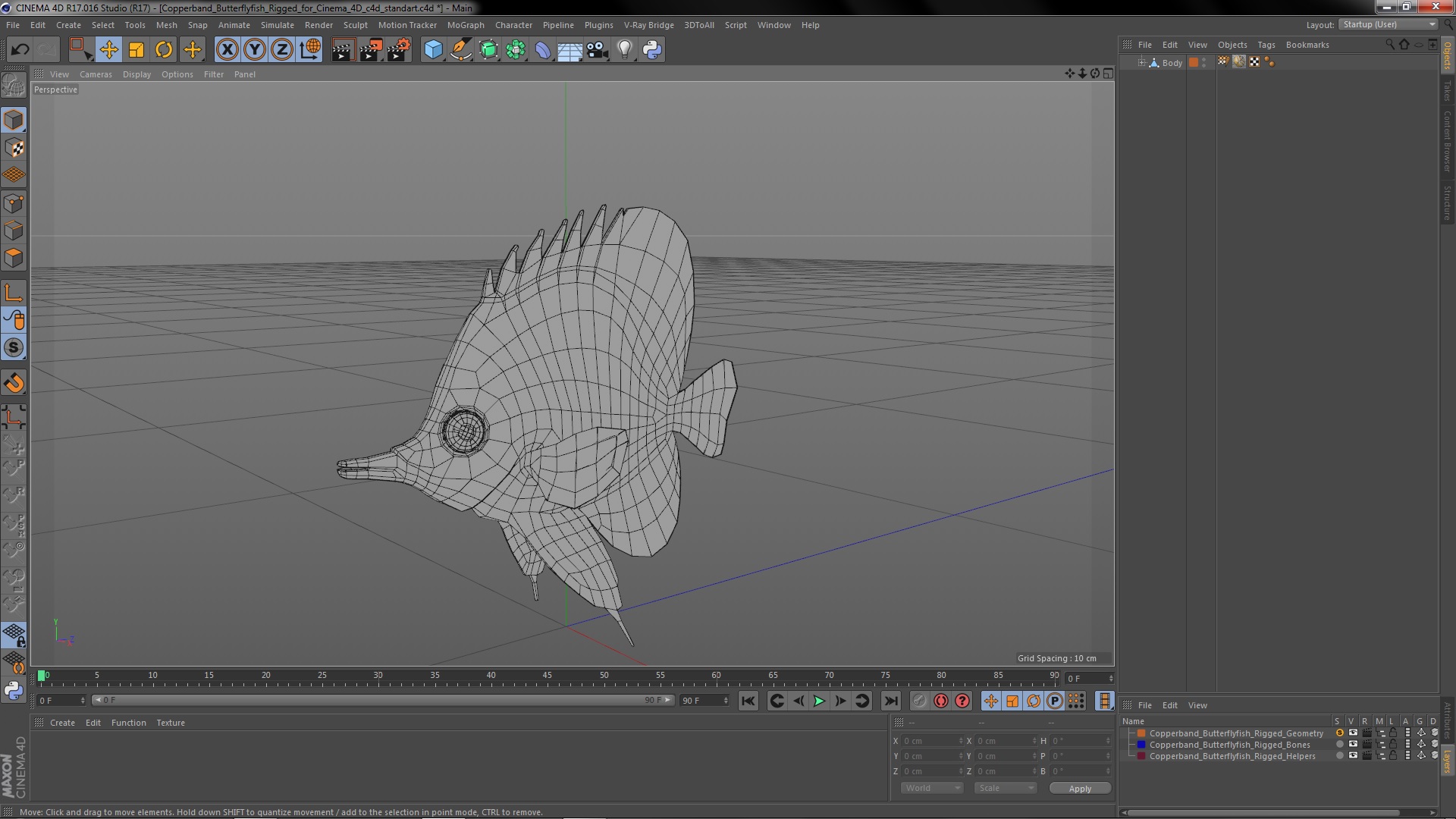Toggle visibility of Rigged_Bones layer
1456x819 pixels.
(1353, 745)
